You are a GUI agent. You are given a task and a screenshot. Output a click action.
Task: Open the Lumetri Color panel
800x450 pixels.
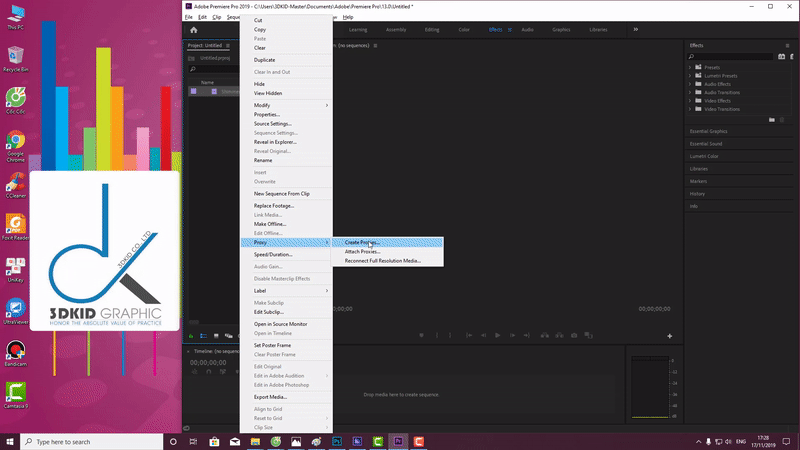[704, 157]
